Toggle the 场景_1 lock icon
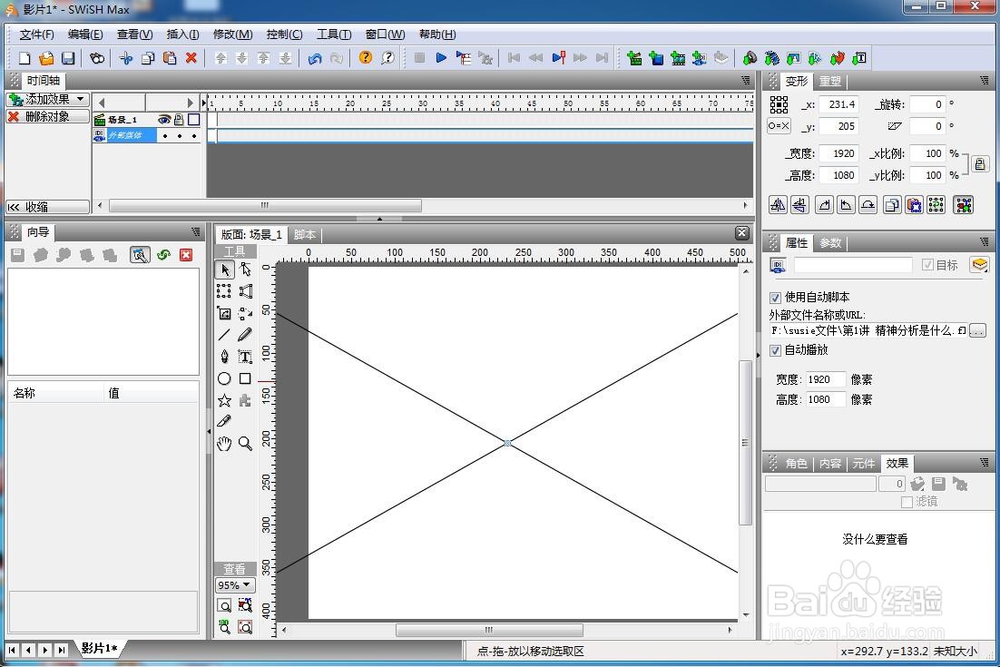Image resolution: width=1000 pixels, height=667 pixels. (179, 119)
